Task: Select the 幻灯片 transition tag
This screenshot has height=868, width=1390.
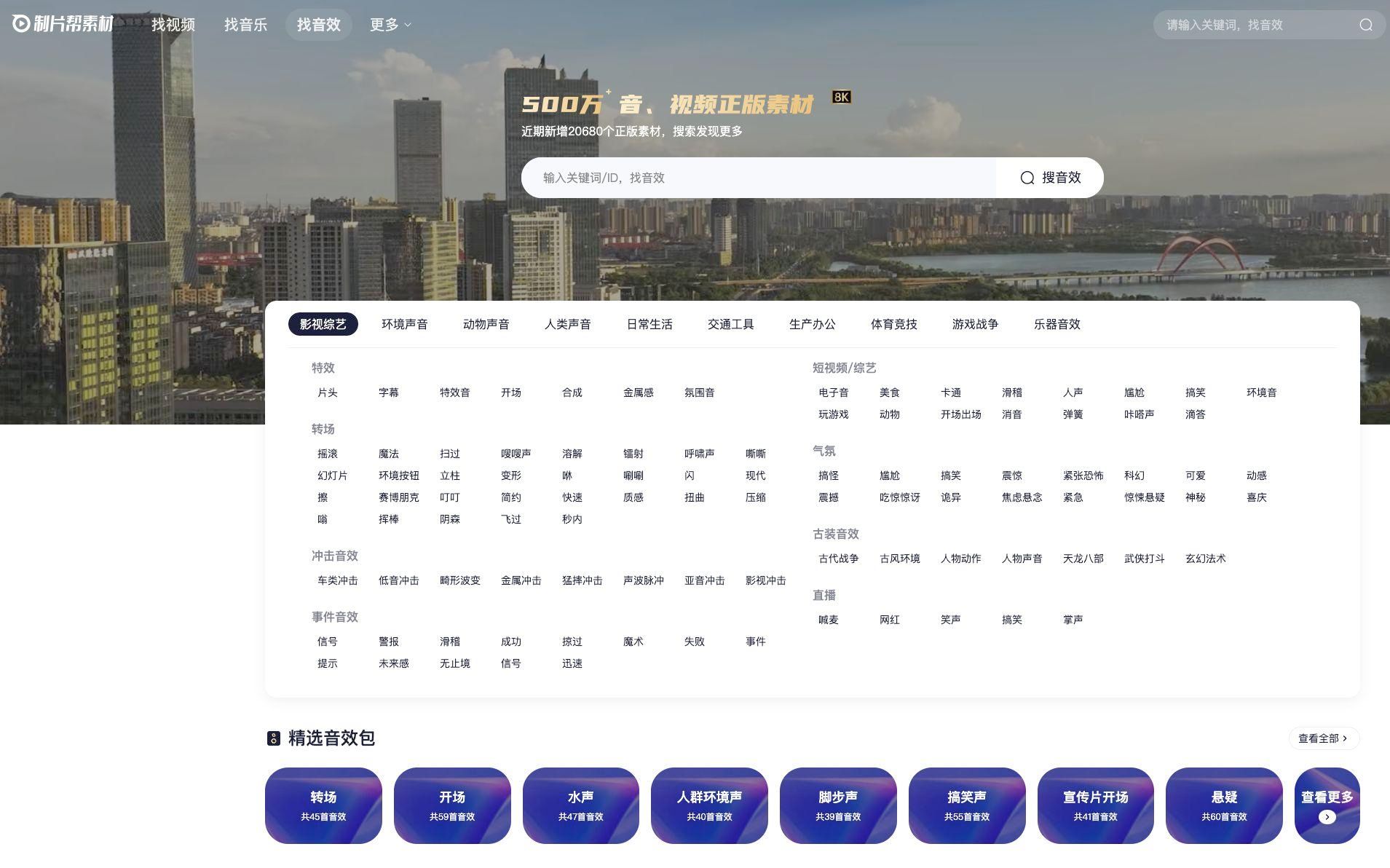Action: 333,476
